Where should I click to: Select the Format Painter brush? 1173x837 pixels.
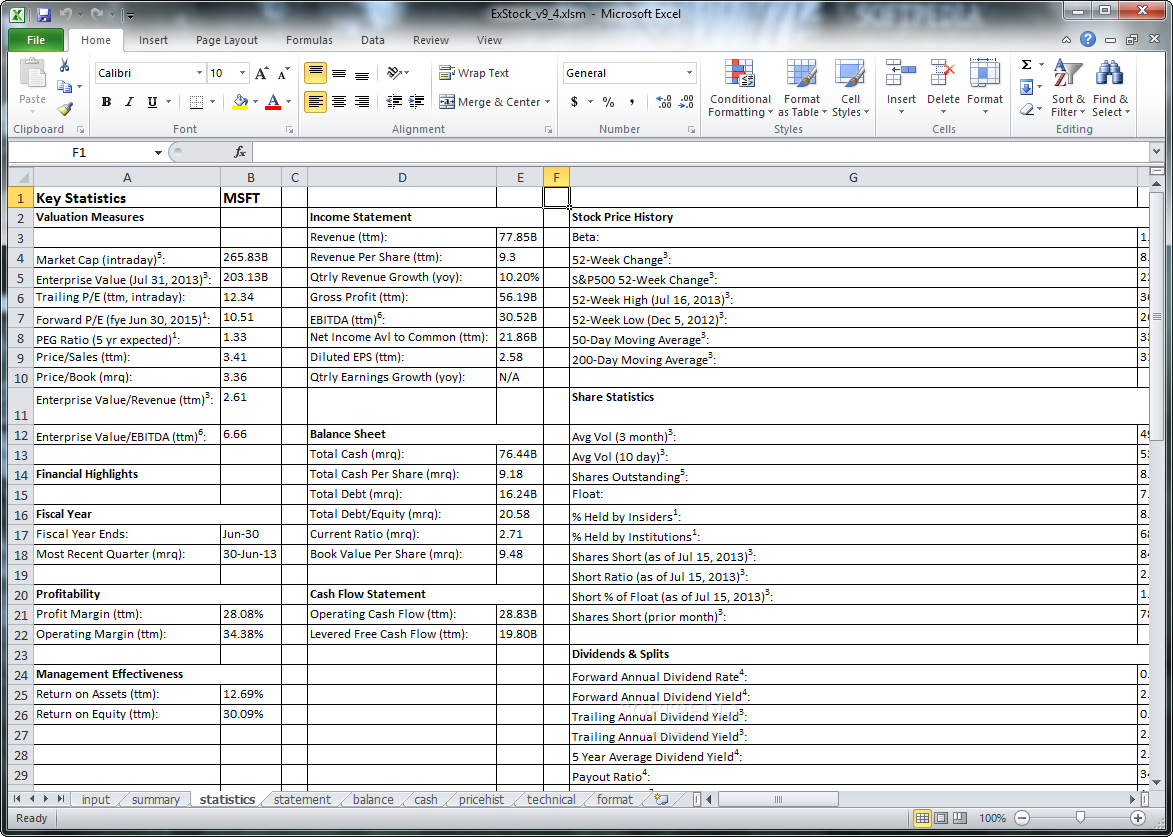coord(64,109)
